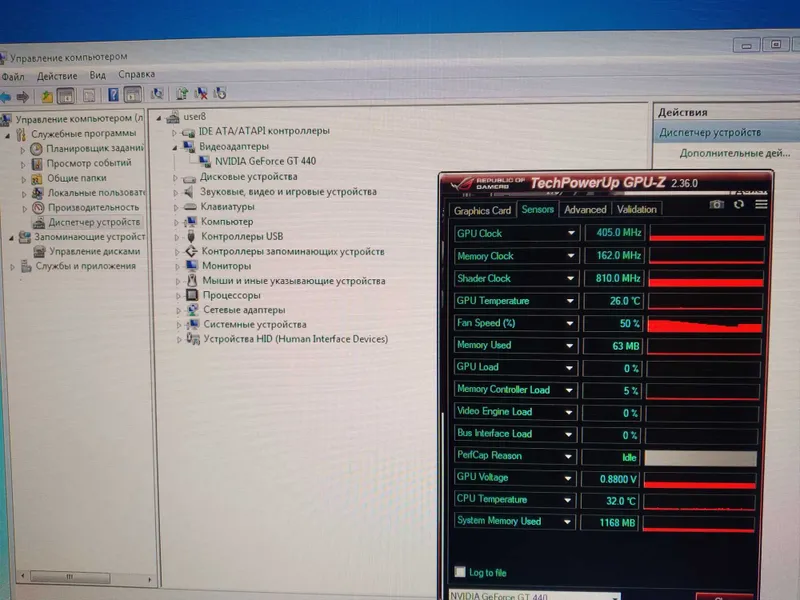Screen dimensions: 800x600
Task: Select Системные устройства in device list
Action: [255, 324]
